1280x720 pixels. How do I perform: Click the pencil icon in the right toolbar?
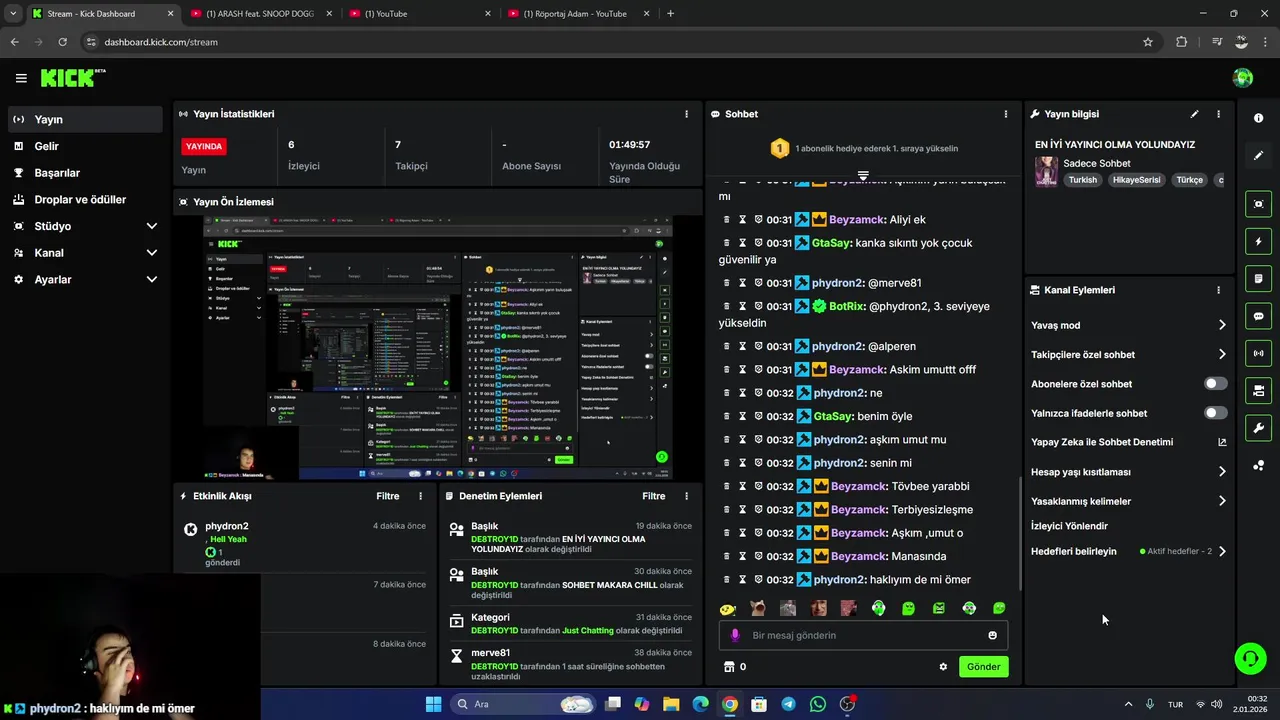click(x=1258, y=156)
